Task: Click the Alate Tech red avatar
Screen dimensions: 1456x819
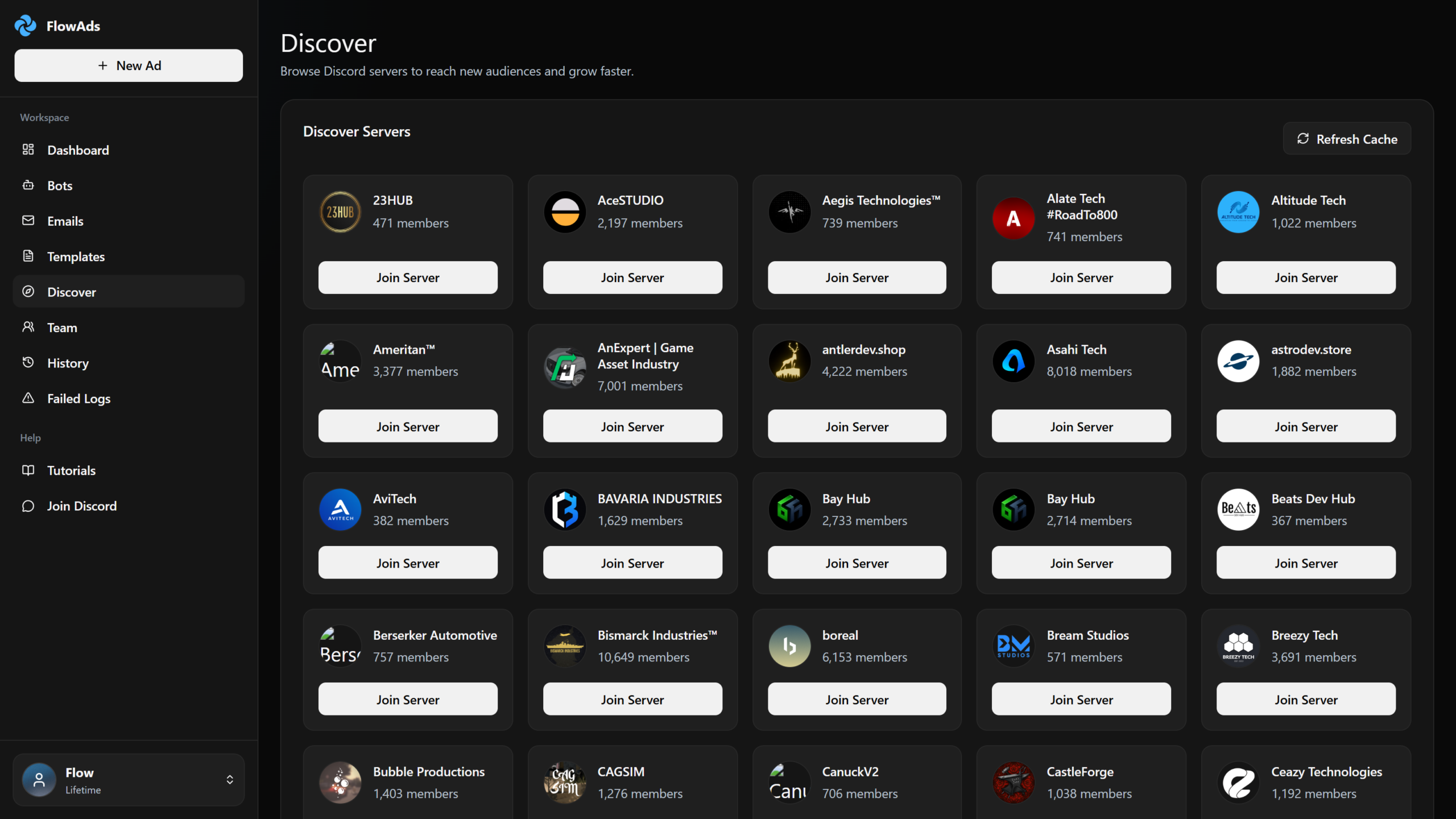Action: [1014, 218]
